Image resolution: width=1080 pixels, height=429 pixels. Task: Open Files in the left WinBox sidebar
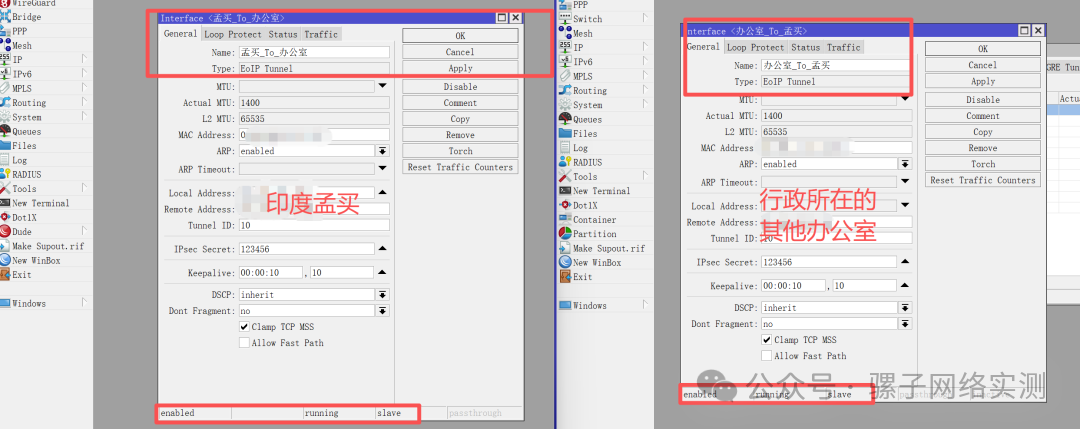(x=24, y=145)
